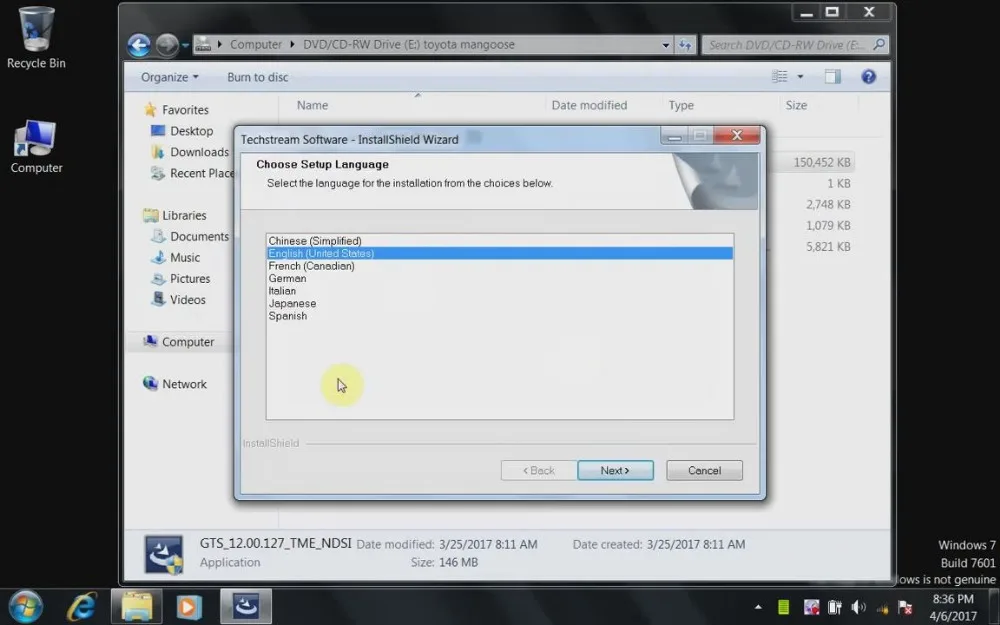Image resolution: width=1000 pixels, height=625 pixels.
Task: Click the green striped tray icon
Action: coord(784,607)
